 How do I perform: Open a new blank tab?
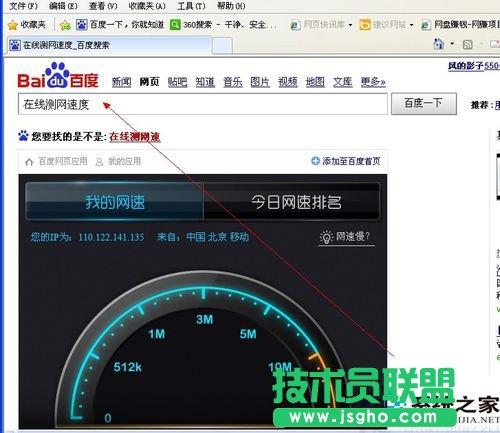click(223, 46)
